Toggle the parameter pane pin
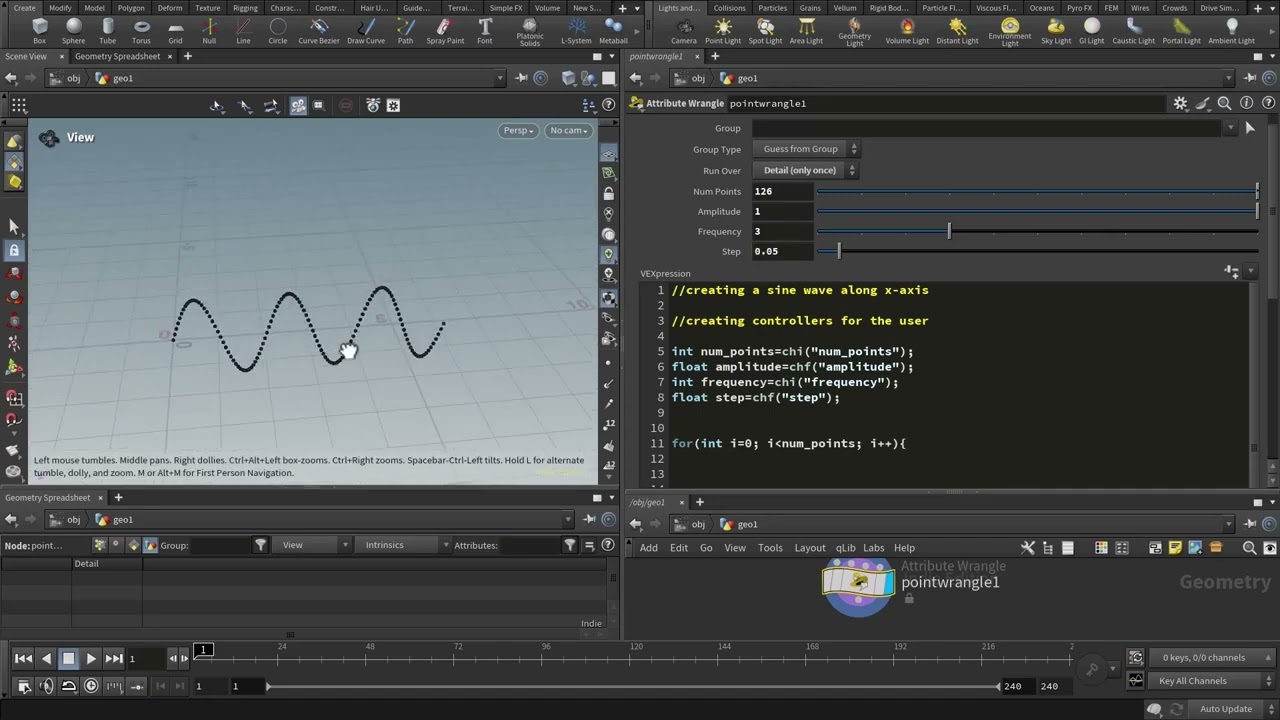Image resolution: width=1280 pixels, height=720 pixels. [1250, 78]
